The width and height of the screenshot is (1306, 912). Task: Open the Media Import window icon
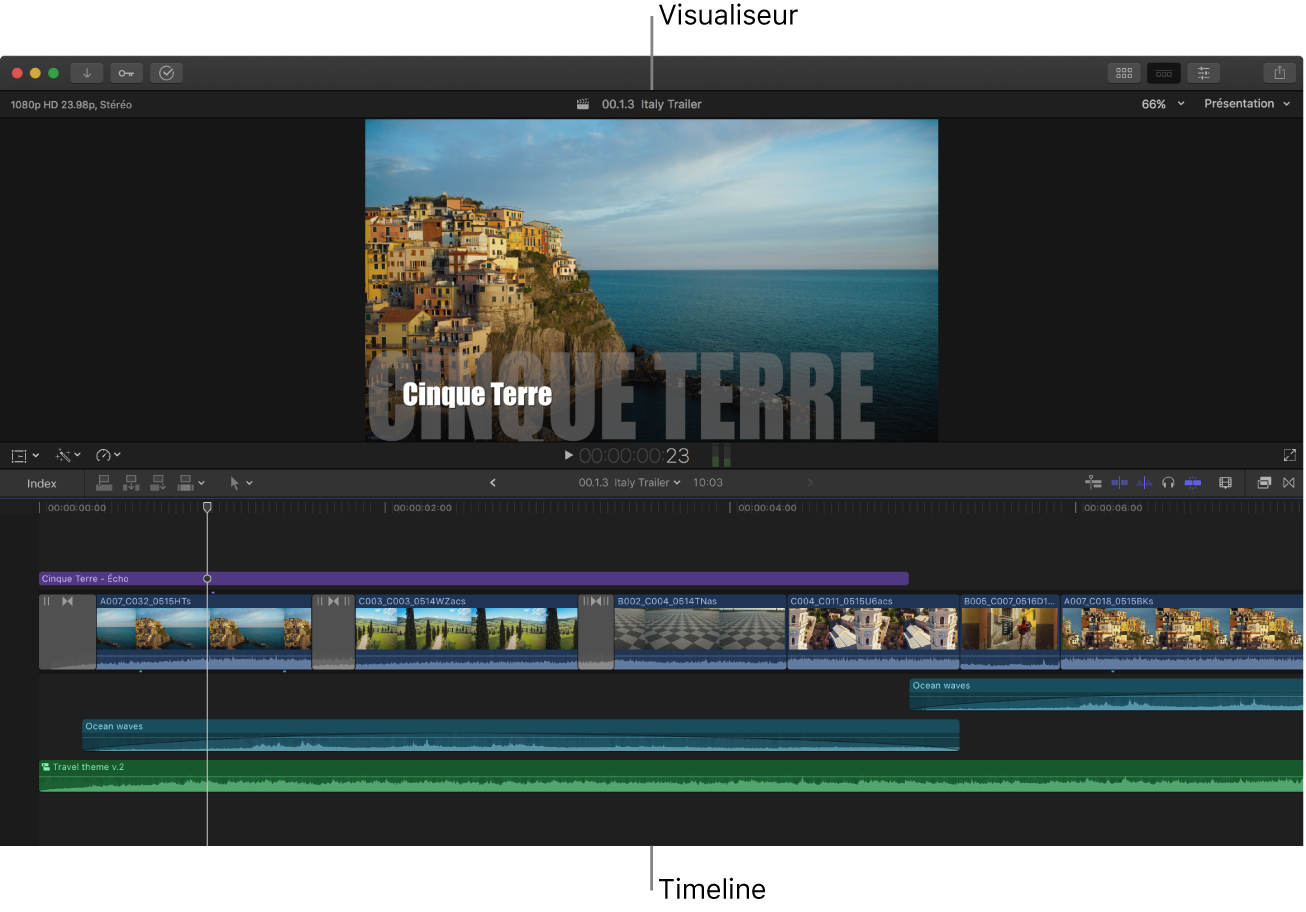coord(86,72)
